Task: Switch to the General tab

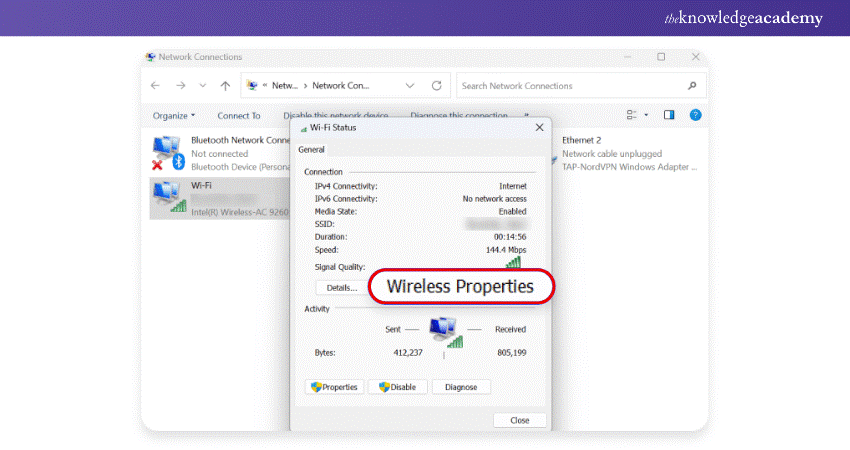Action: click(311, 149)
